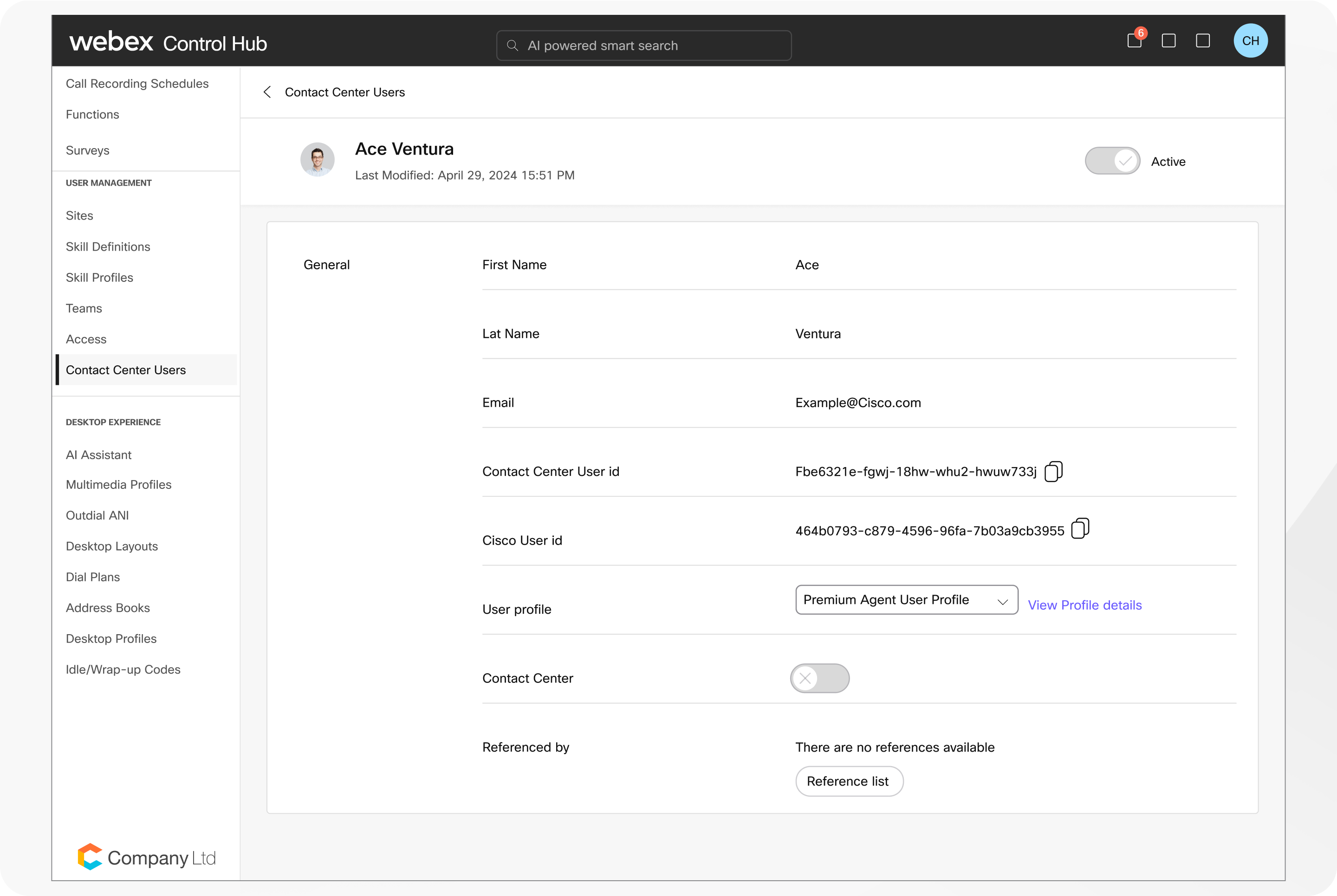Click the webex Control Hub logo
Viewport: 1337px width, 896px height.
(x=168, y=42)
